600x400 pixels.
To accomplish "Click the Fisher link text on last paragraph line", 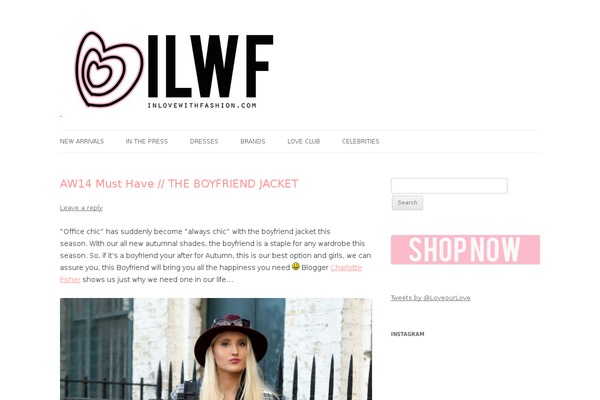I will [70, 279].
